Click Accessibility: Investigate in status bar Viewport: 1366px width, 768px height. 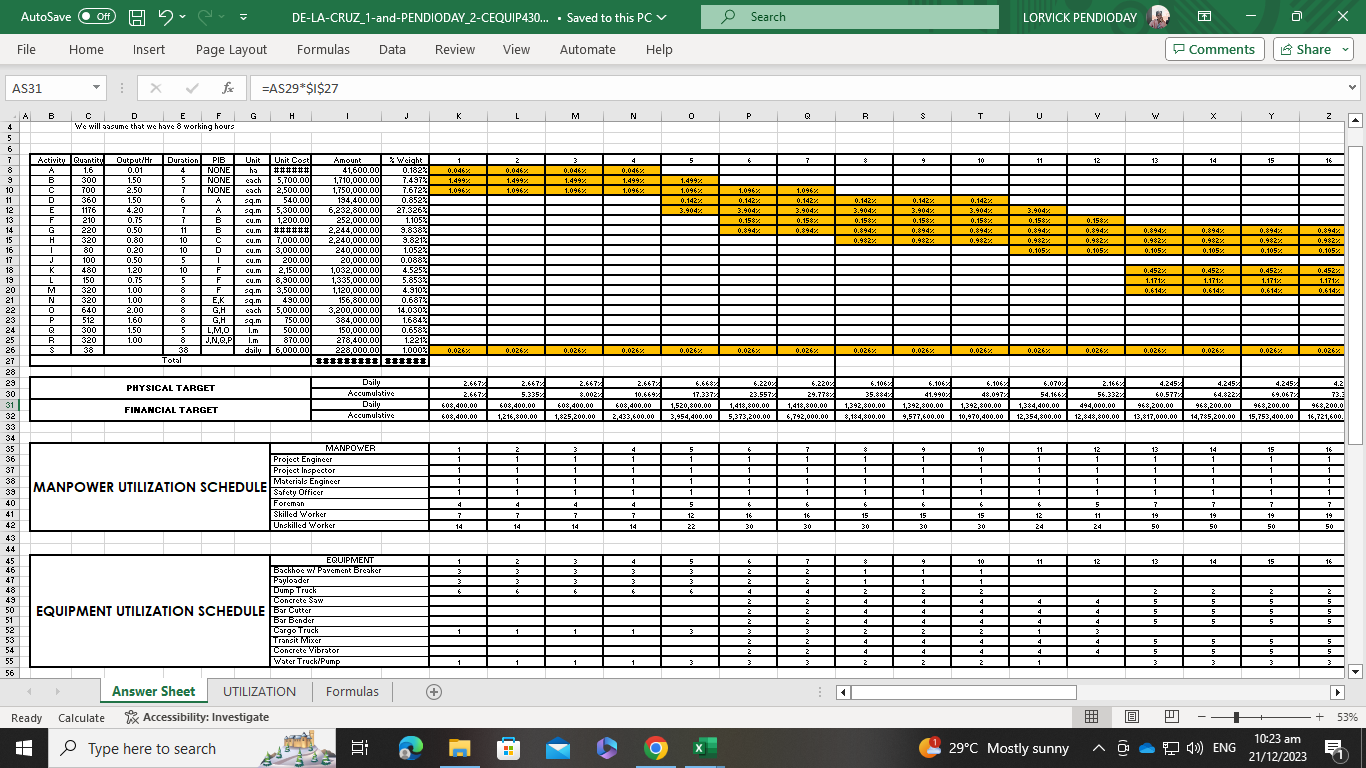(x=197, y=717)
